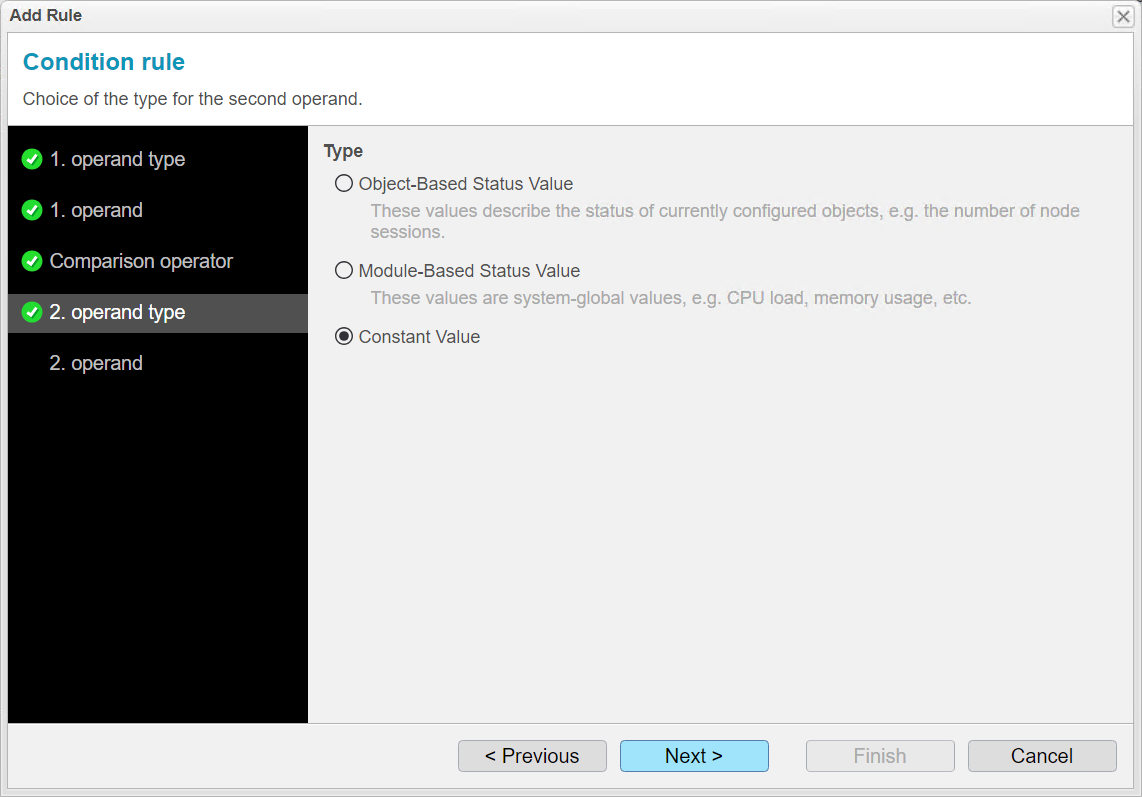The height and width of the screenshot is (797, 1142).
Task: Jump to the "2. operand" step
Action: tap(96, 363)
